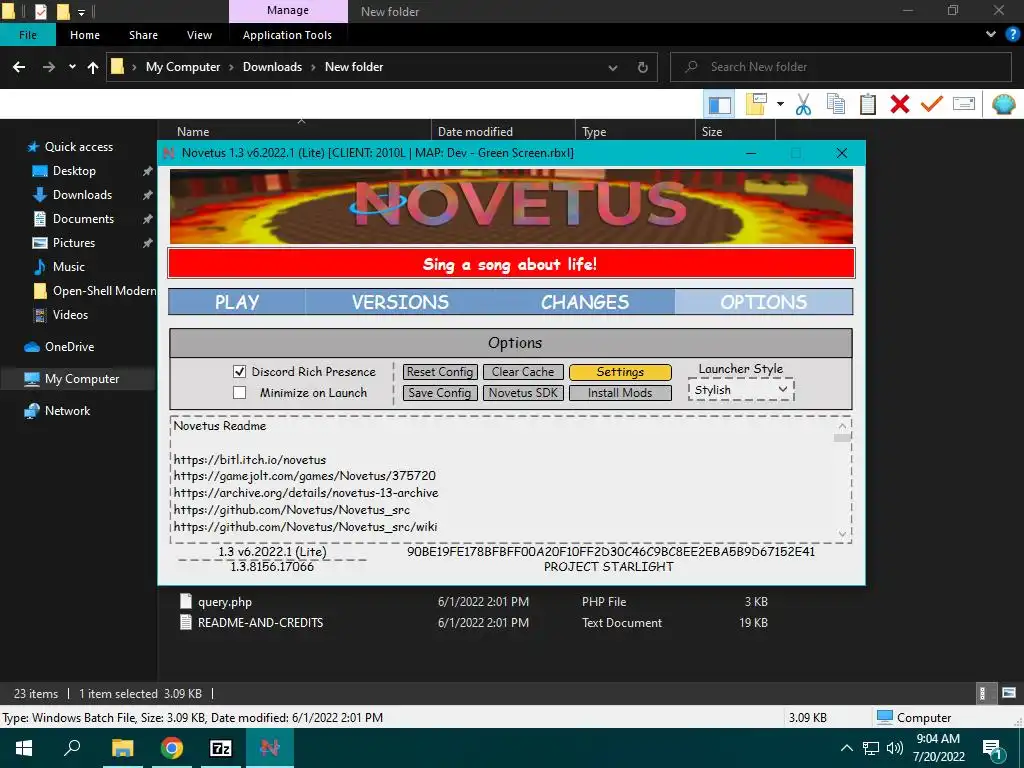This screenshot has width=1024, height=768.
Task: Open Application Tools ribbon tab
Action: pos(287,35)
